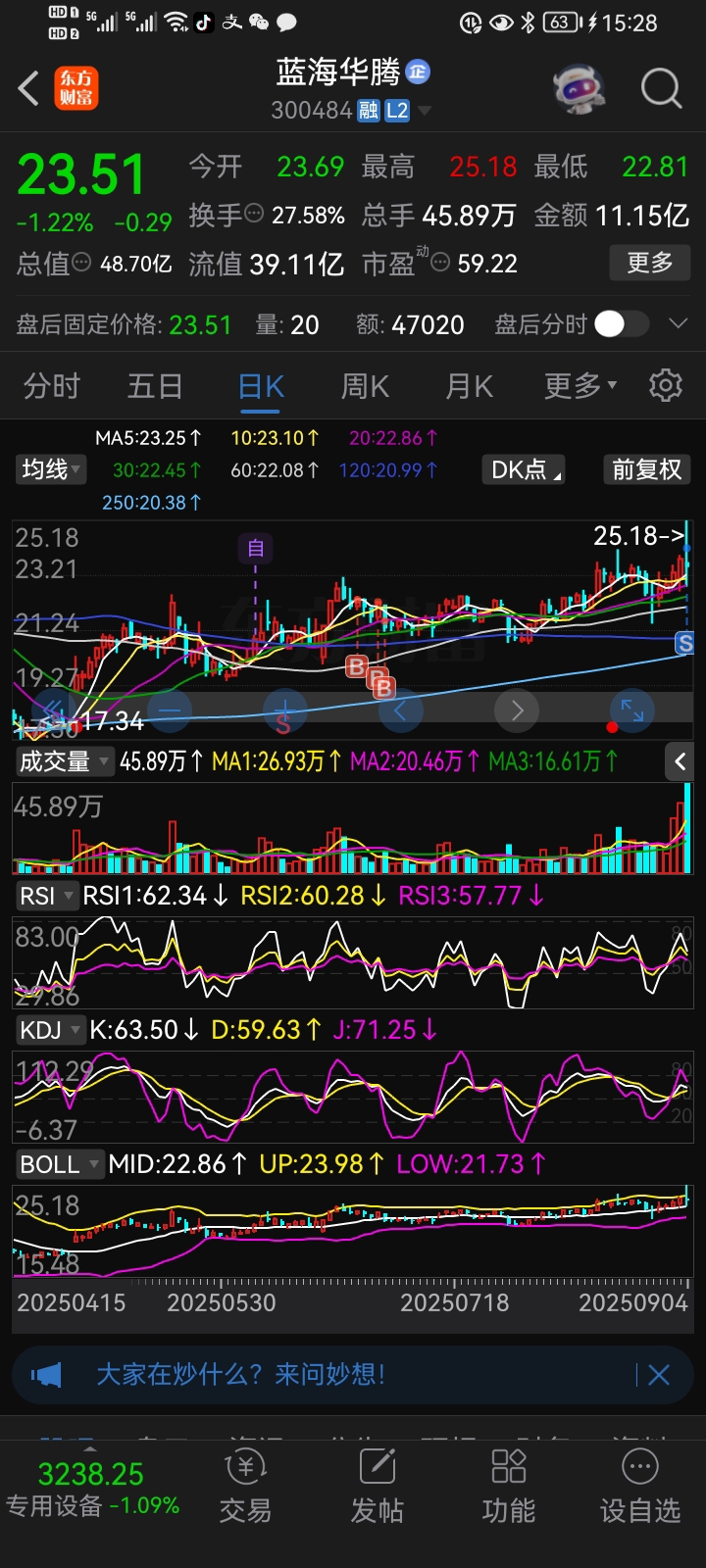Tap the 盘后固定价格 value 23.51
Screen dimensions: 706x1568
(200, 324)
